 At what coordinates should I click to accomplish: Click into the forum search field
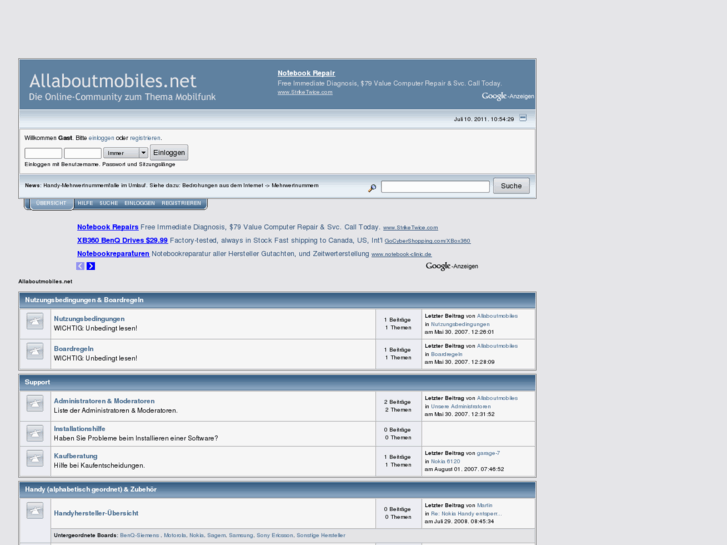(435, 186)
